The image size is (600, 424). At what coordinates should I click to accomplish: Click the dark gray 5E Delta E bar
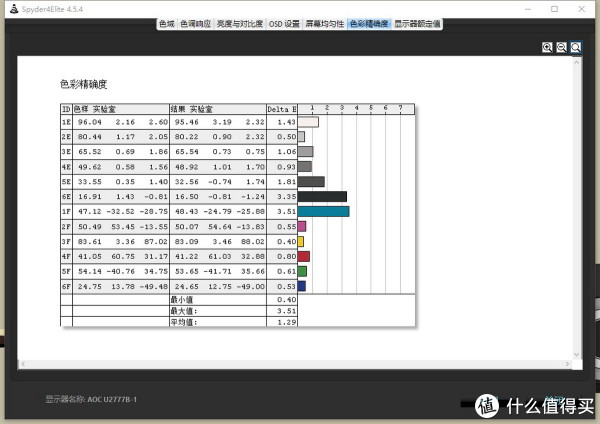(x=311, y=181)
